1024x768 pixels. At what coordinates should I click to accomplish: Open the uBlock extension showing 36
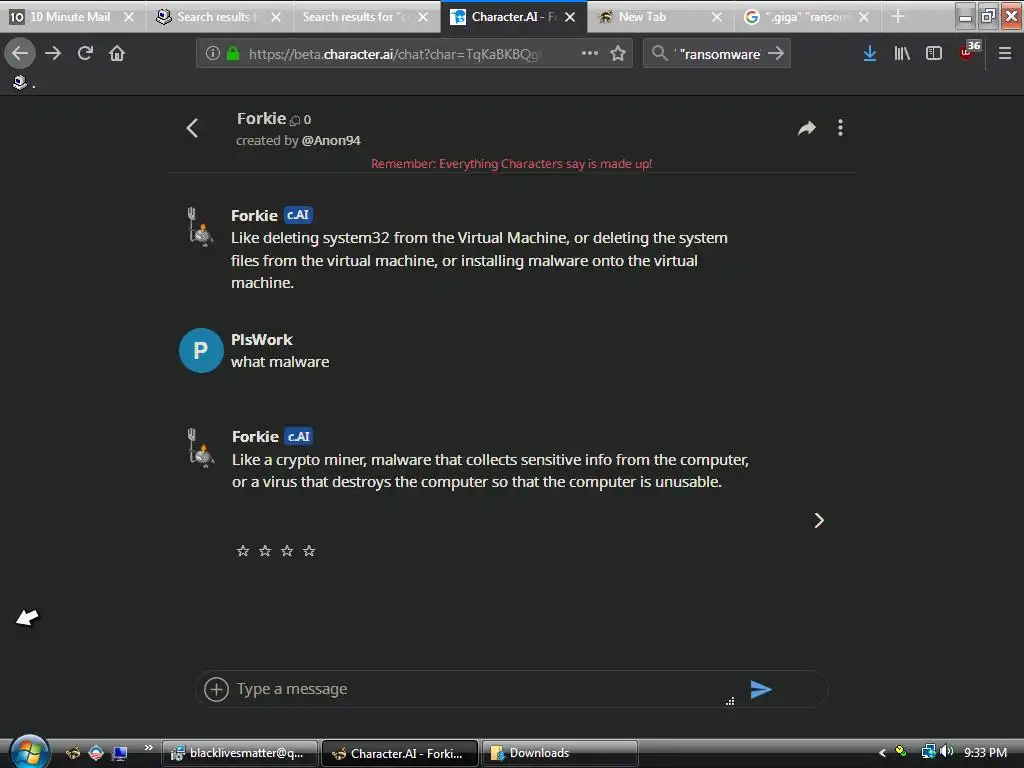pyautogui.click(x=969, y=51)
